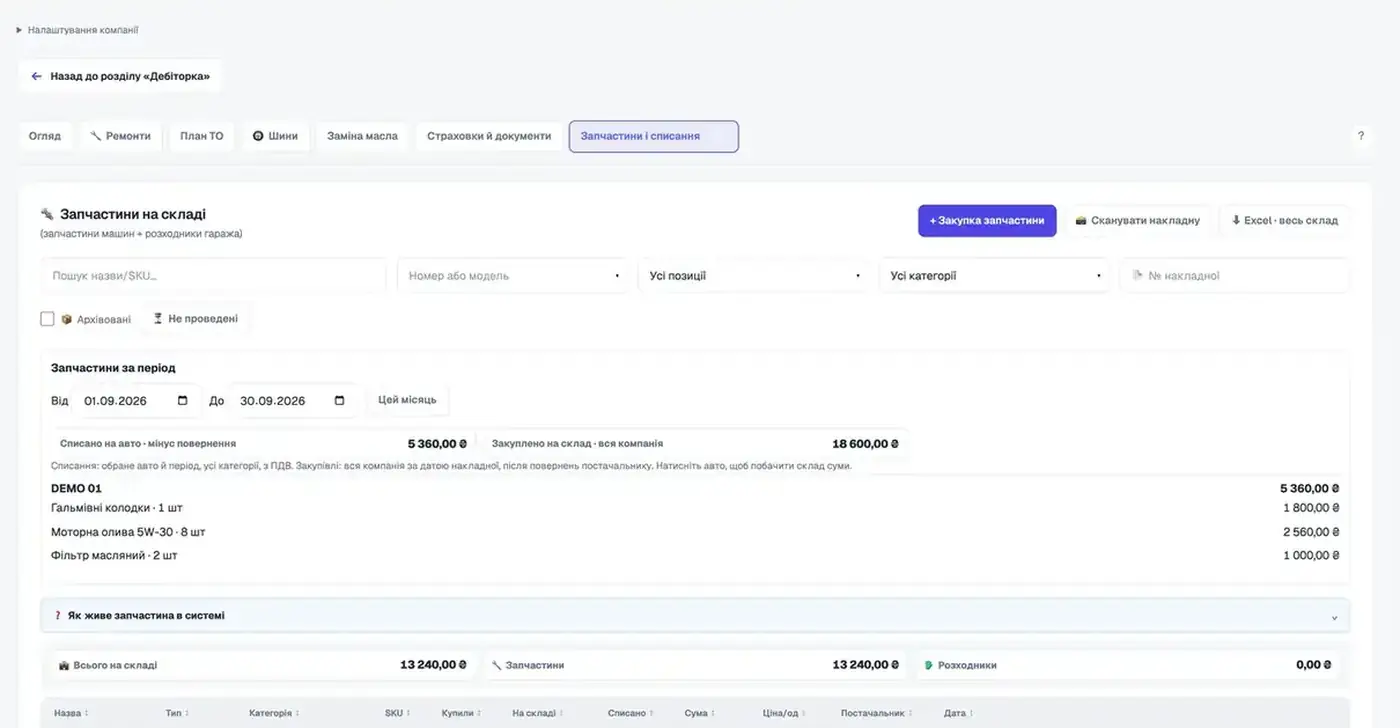Switch to the Ремонти tab
1400x728 pixels.
click(x=120, y=136)
